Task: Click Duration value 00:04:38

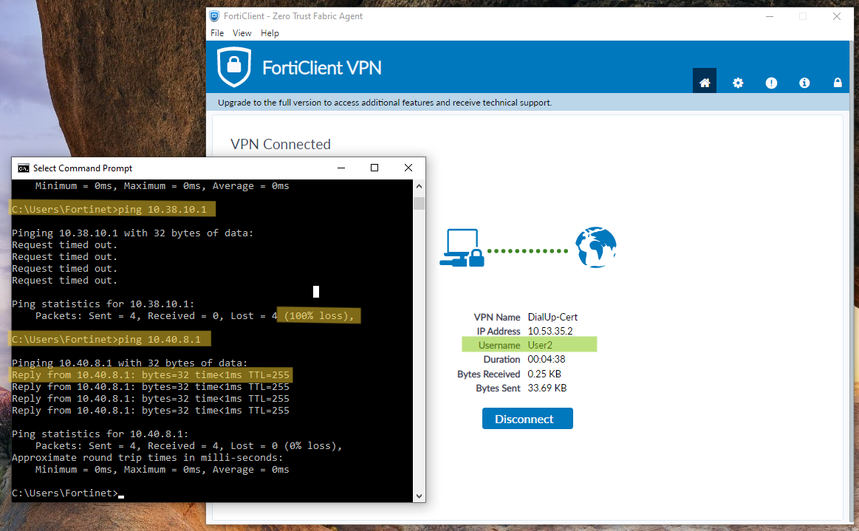Action: pos(546,359)
